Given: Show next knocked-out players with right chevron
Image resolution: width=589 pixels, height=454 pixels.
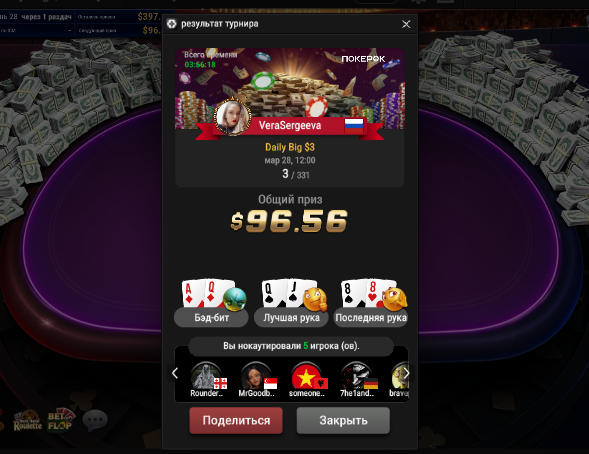Looking at the screenshot, I should (x=406, y=373).
